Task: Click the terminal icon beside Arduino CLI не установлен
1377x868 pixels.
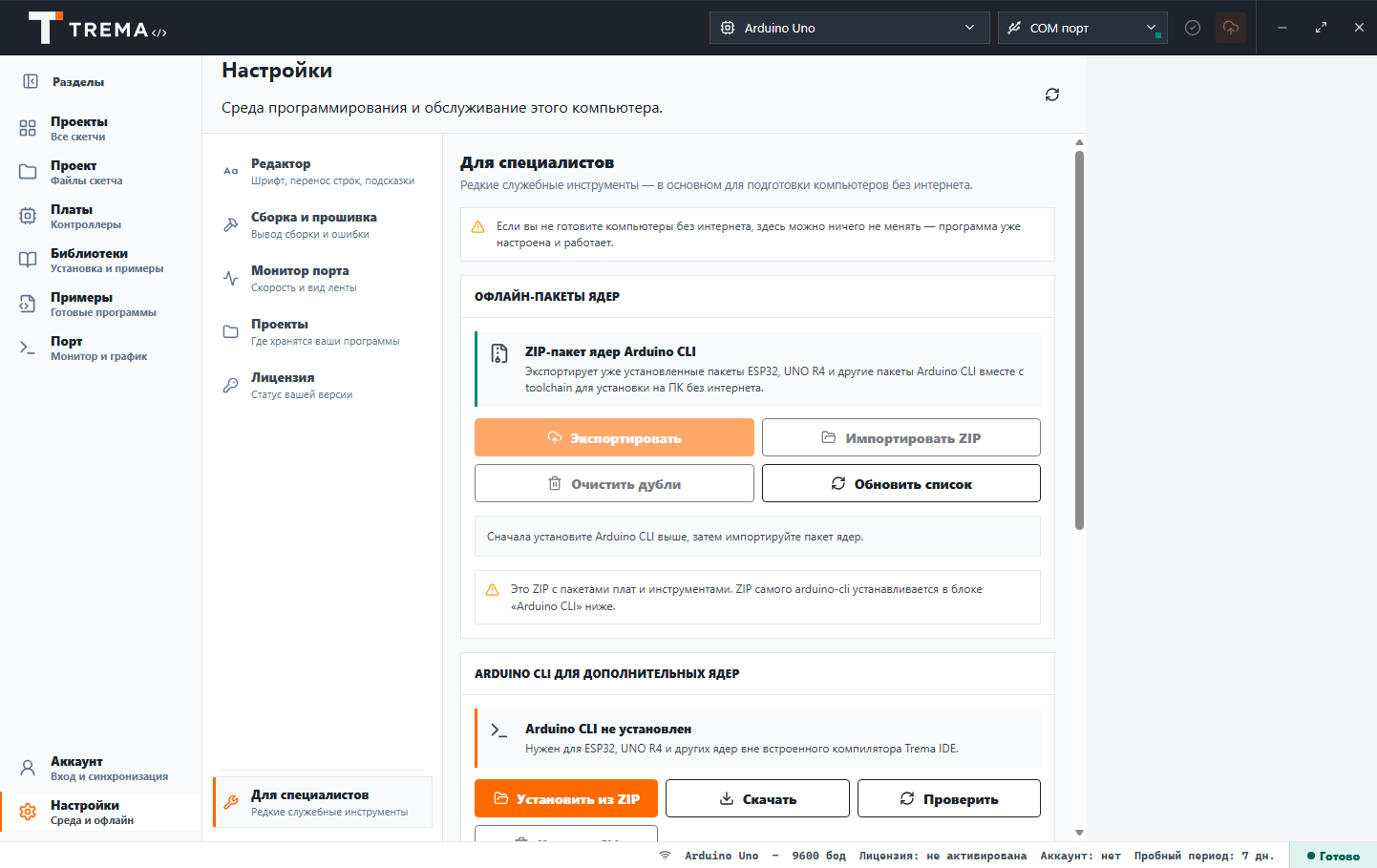Action: tap(499, 730)
